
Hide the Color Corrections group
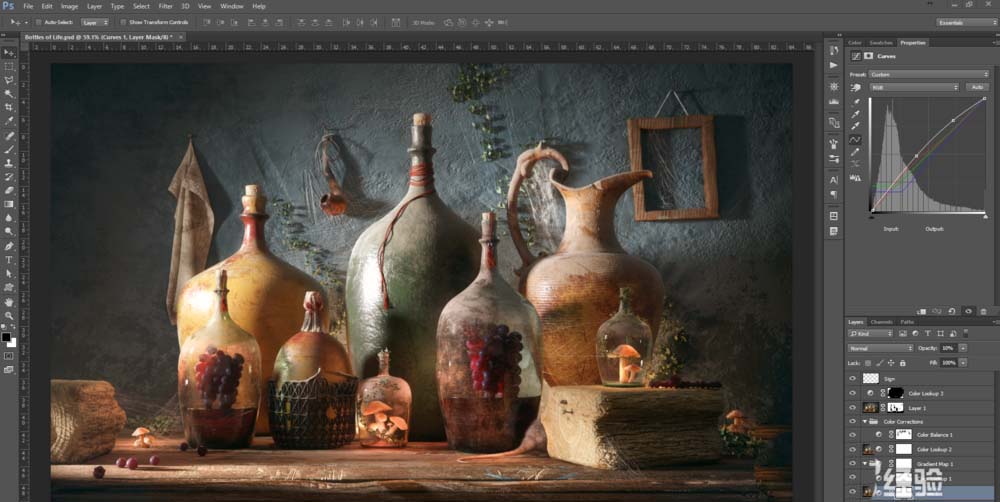click(x=852, y=421)
